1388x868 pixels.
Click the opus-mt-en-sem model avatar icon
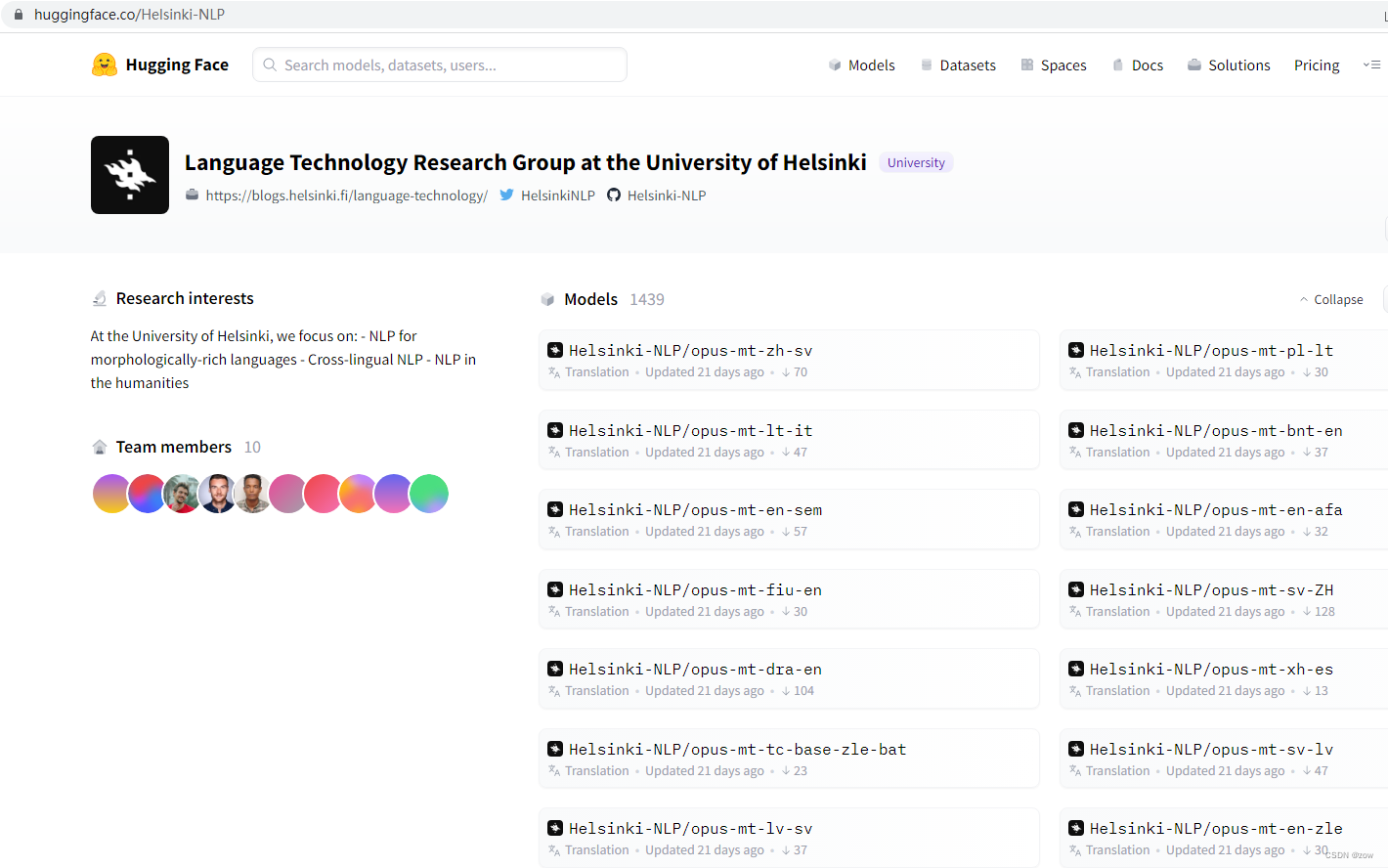555,509
